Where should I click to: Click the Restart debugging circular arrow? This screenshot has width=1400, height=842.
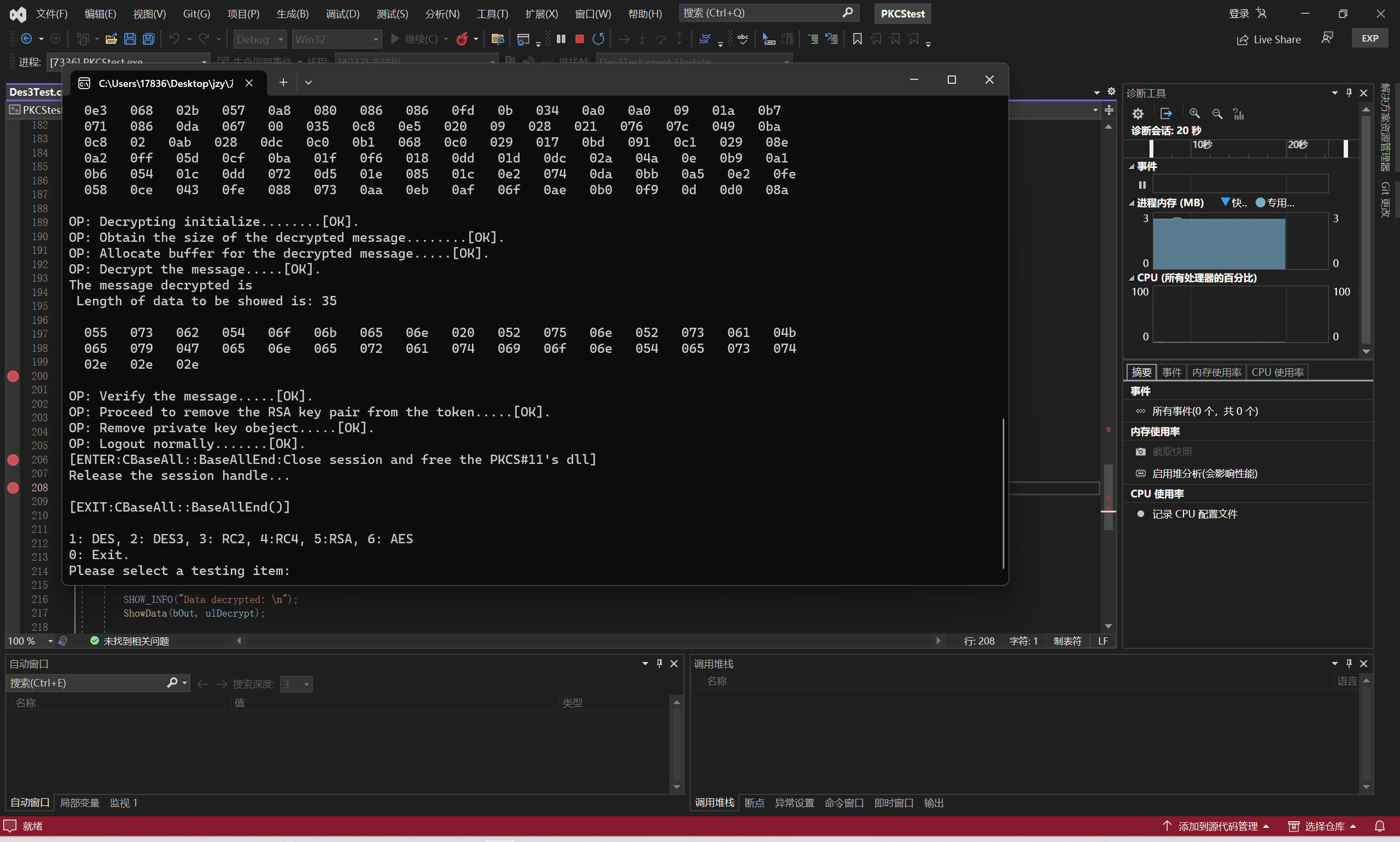598,39
